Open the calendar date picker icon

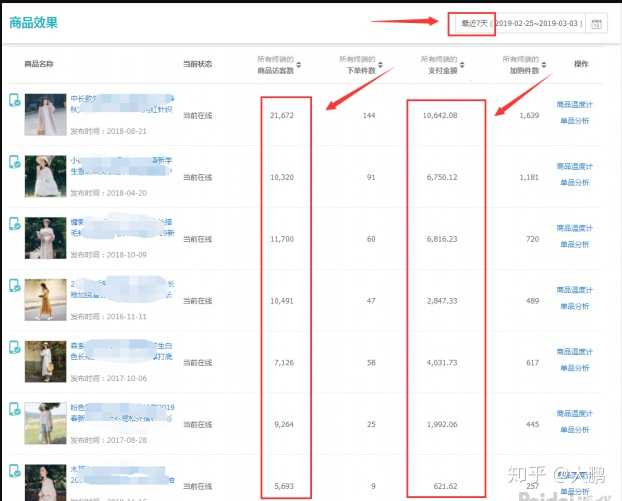(x=596, y=24)
